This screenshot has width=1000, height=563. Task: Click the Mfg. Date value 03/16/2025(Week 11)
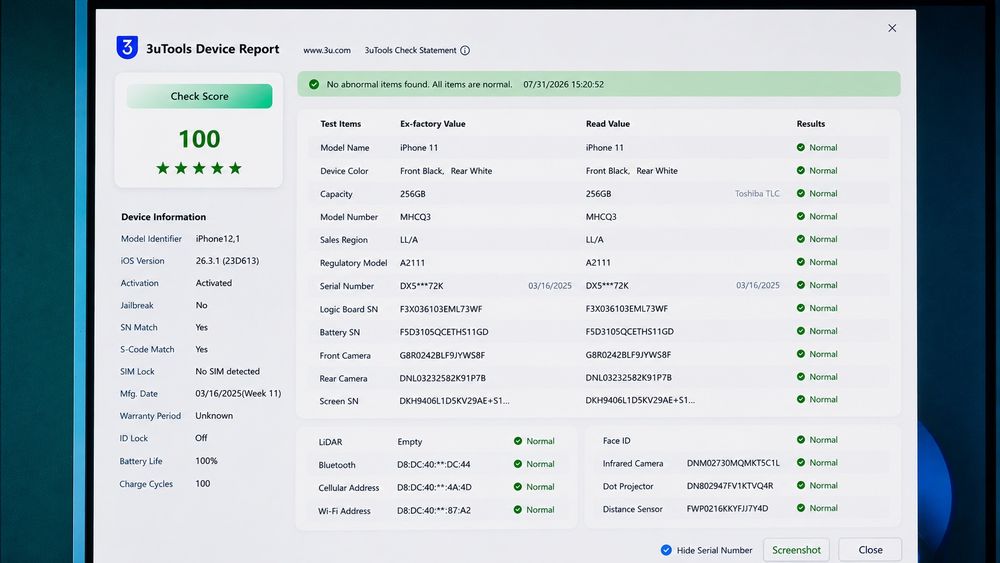238,393
